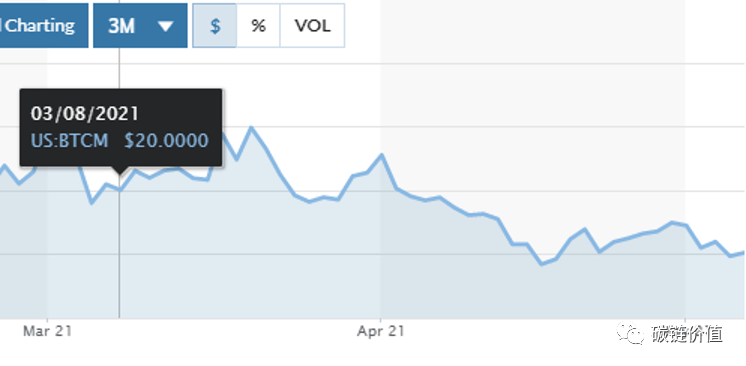Screen dimensions: 746x366
Task: Click the price peak on Apr 21 gridline
Action: point(382,155)
